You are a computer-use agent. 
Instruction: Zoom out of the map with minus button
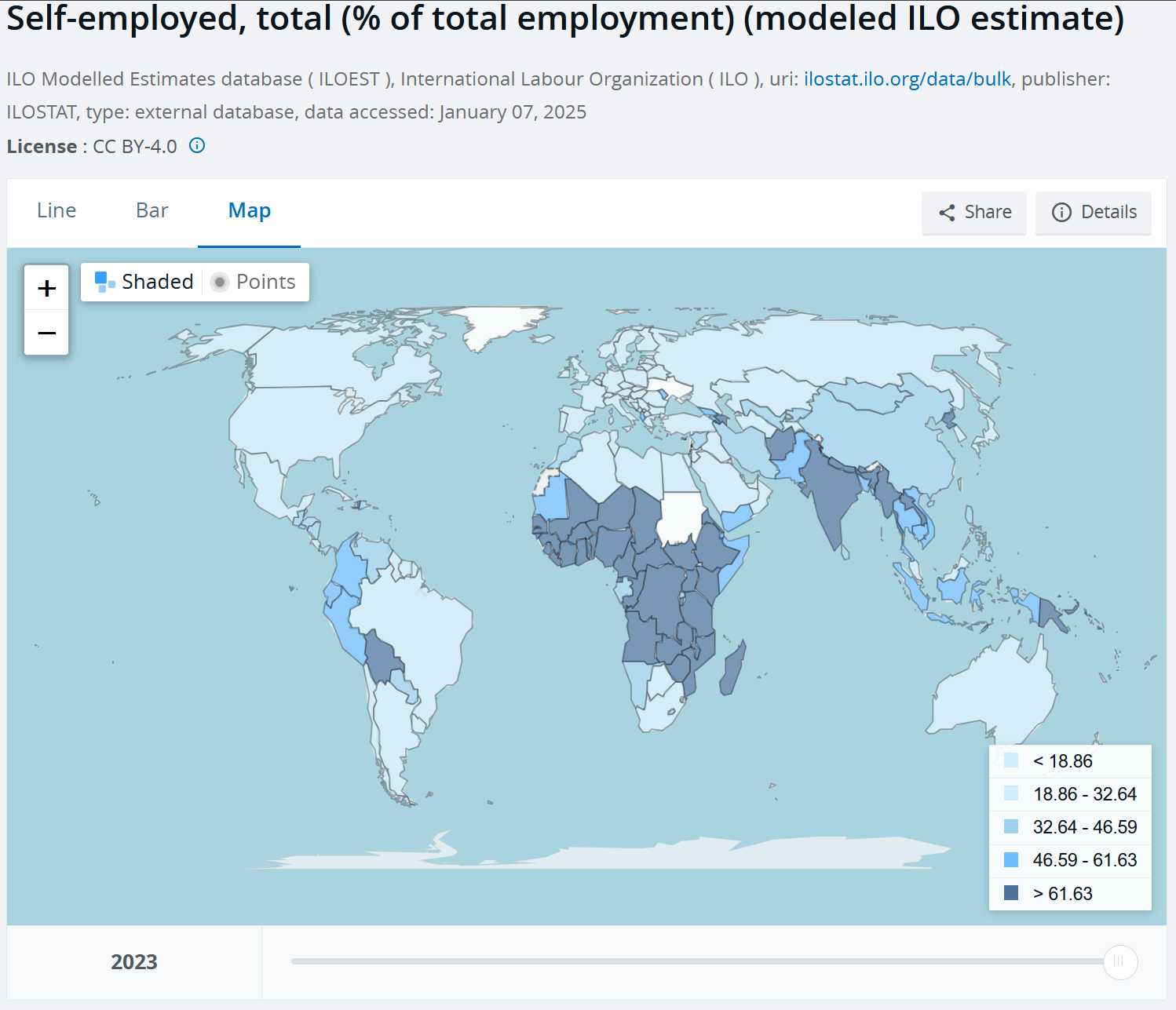(47, 333)
